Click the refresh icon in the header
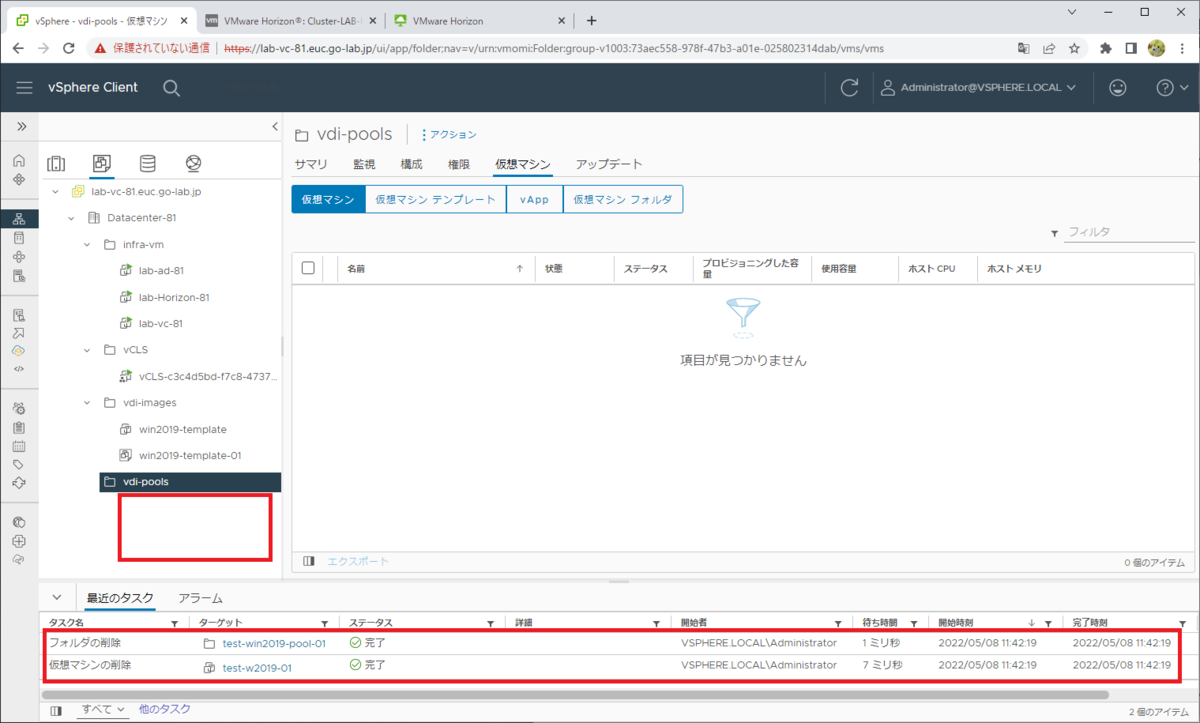This screenshot has width=1200, height=723. [x=849, y=88]
